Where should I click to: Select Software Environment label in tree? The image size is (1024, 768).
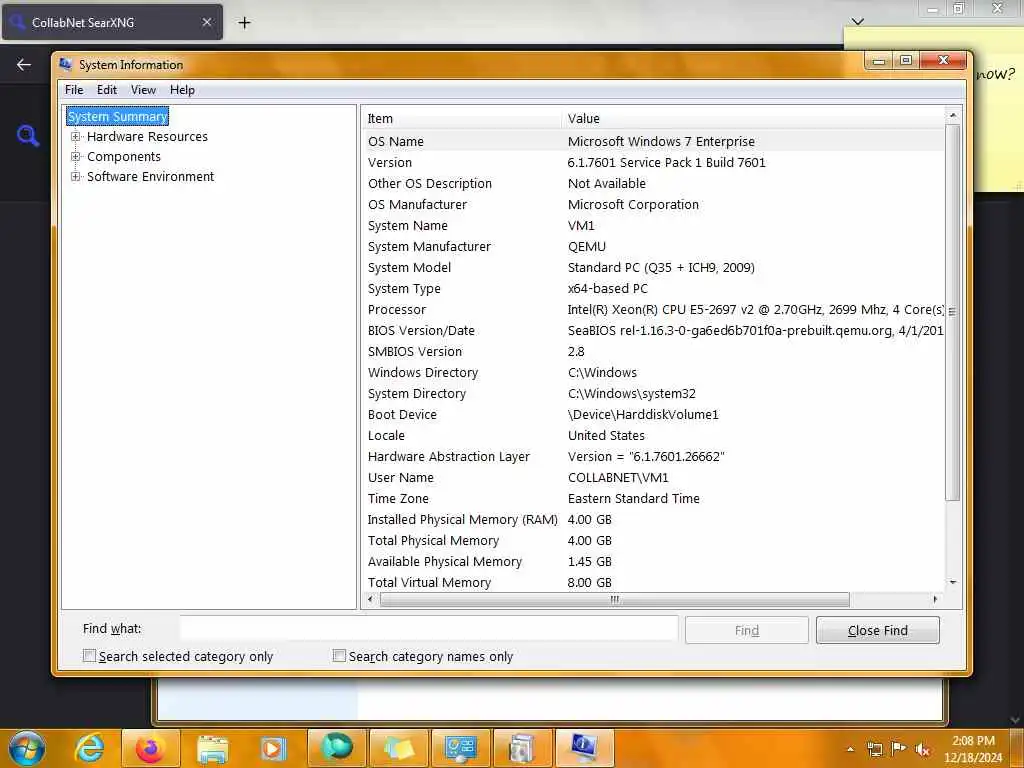[150, 176]
